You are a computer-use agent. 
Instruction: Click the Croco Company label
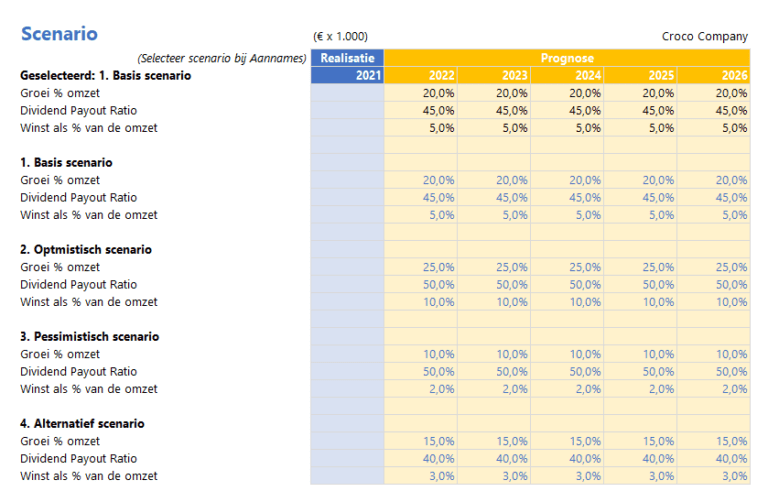(x=704, y=37)
